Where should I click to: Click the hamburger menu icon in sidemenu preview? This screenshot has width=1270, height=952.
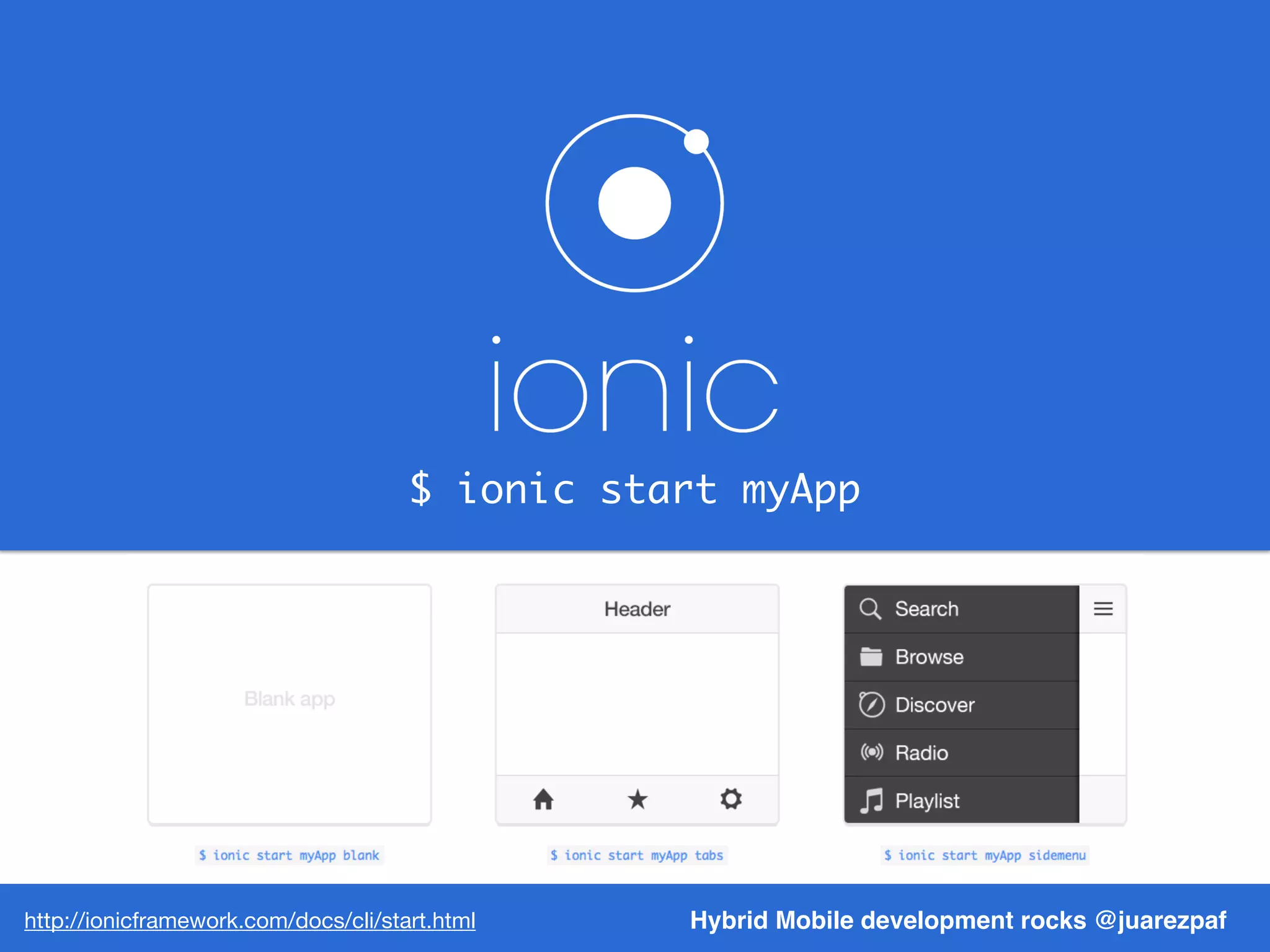click(1103, 609)
